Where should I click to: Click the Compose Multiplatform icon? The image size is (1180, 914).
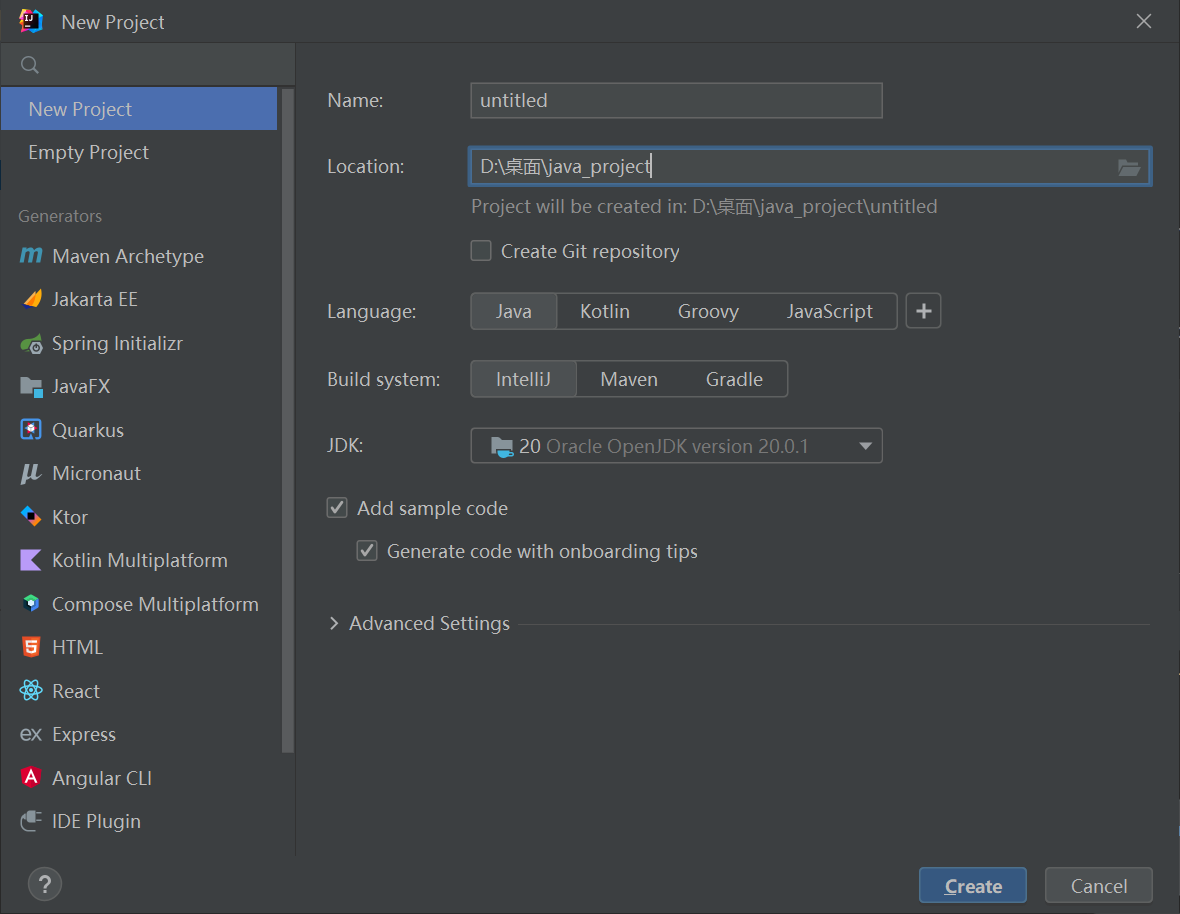31,603
